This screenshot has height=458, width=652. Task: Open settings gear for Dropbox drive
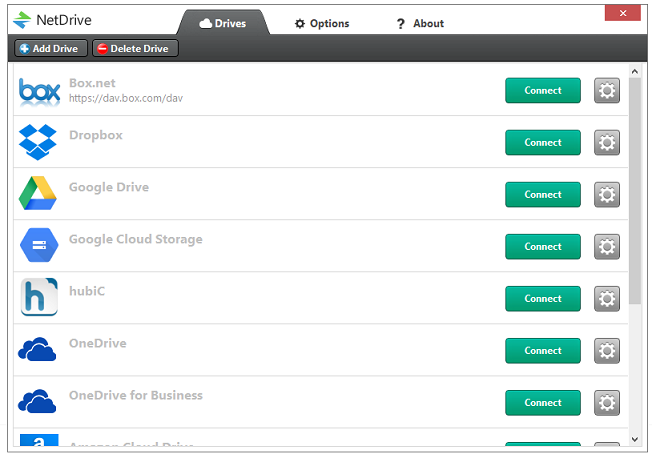click(x=607, y=143)
